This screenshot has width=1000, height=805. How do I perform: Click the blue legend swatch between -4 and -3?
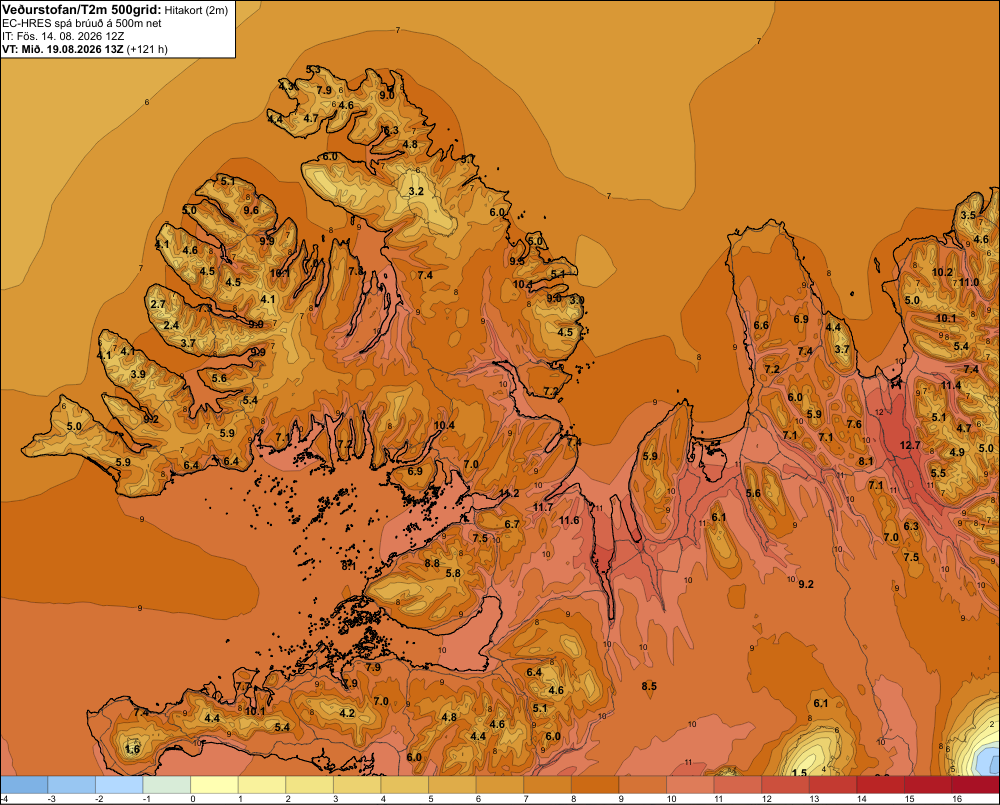(x=24, y=784)
